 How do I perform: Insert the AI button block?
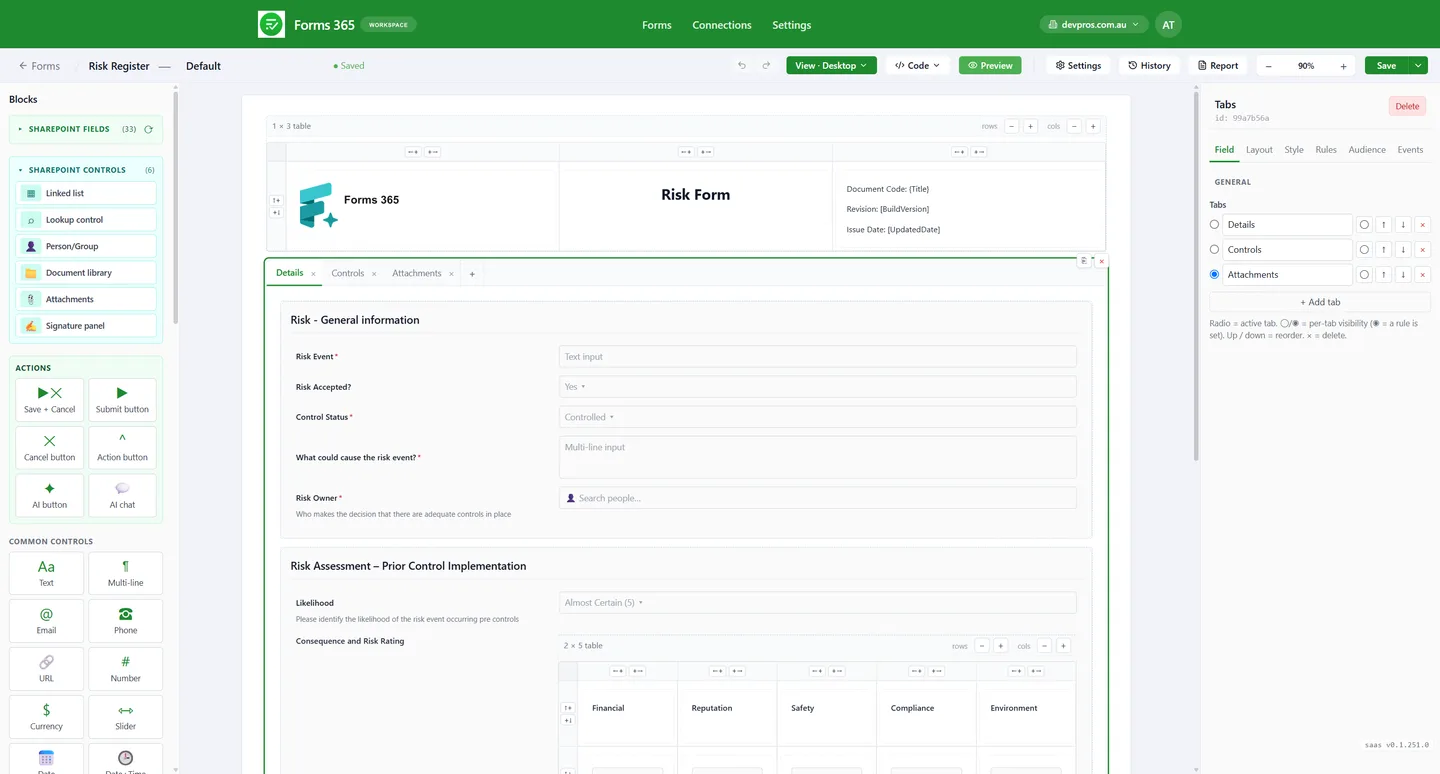pos(49,496)
